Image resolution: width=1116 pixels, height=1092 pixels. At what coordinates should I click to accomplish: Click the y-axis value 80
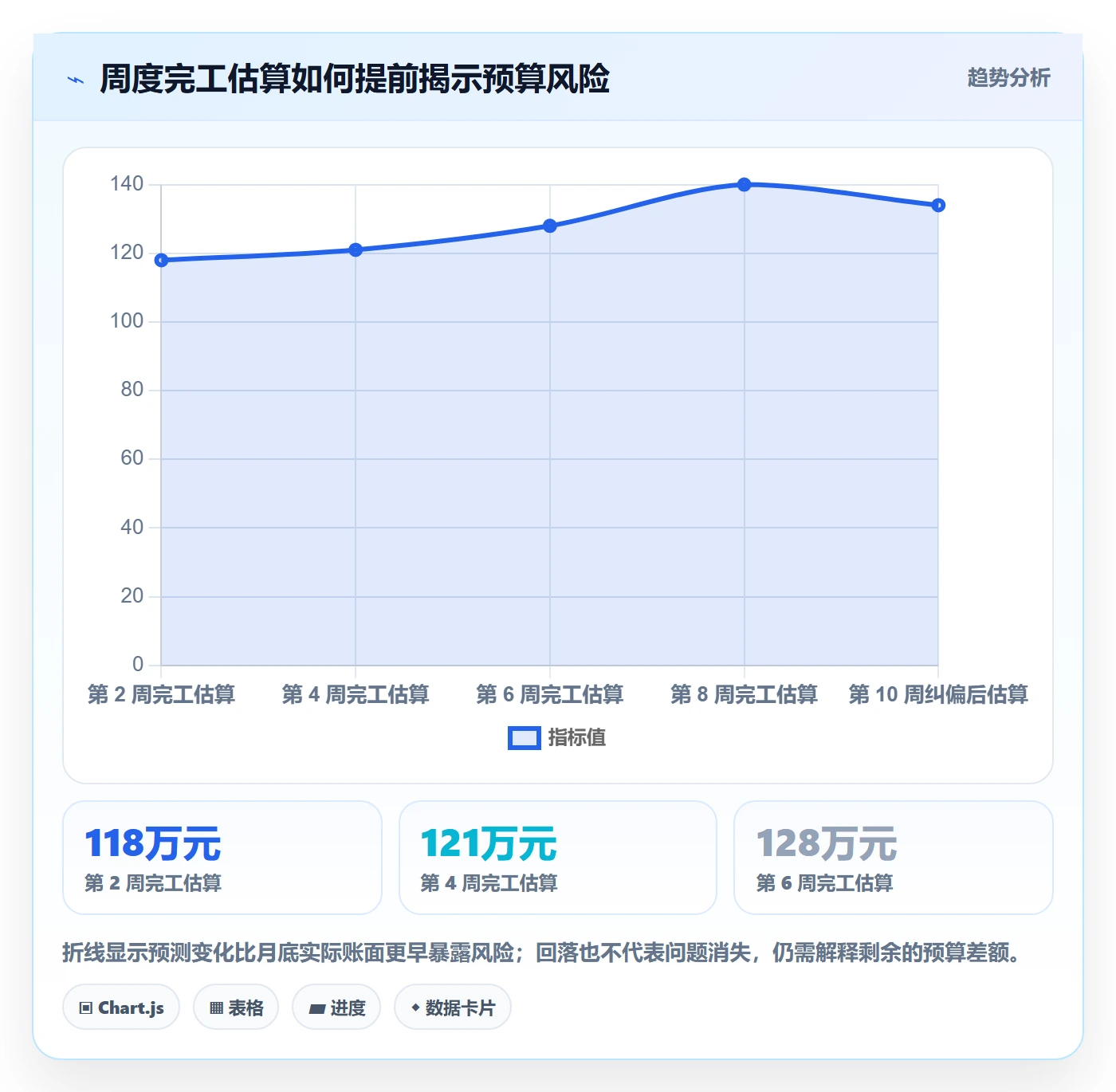click(x=132, y=390)
